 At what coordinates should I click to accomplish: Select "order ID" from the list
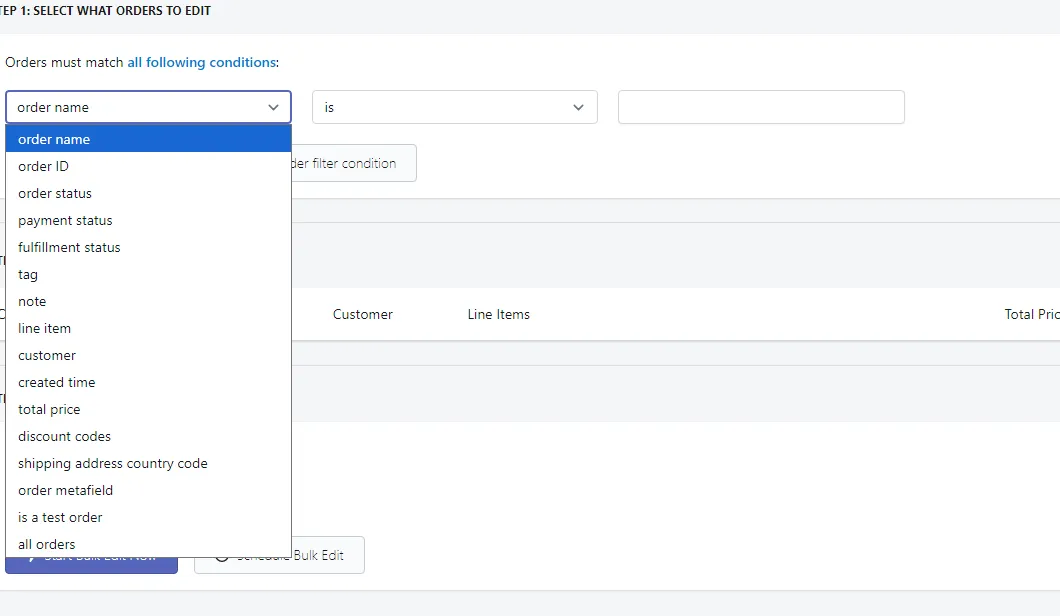pyautogui.click(x=148, y=166)
